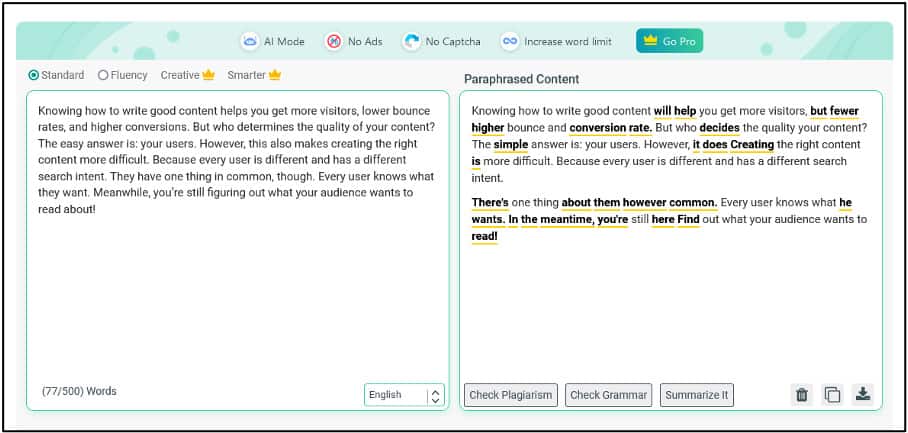Delete output with the trash icon
The width and height of the screenshot is (908, 433).
801,395
